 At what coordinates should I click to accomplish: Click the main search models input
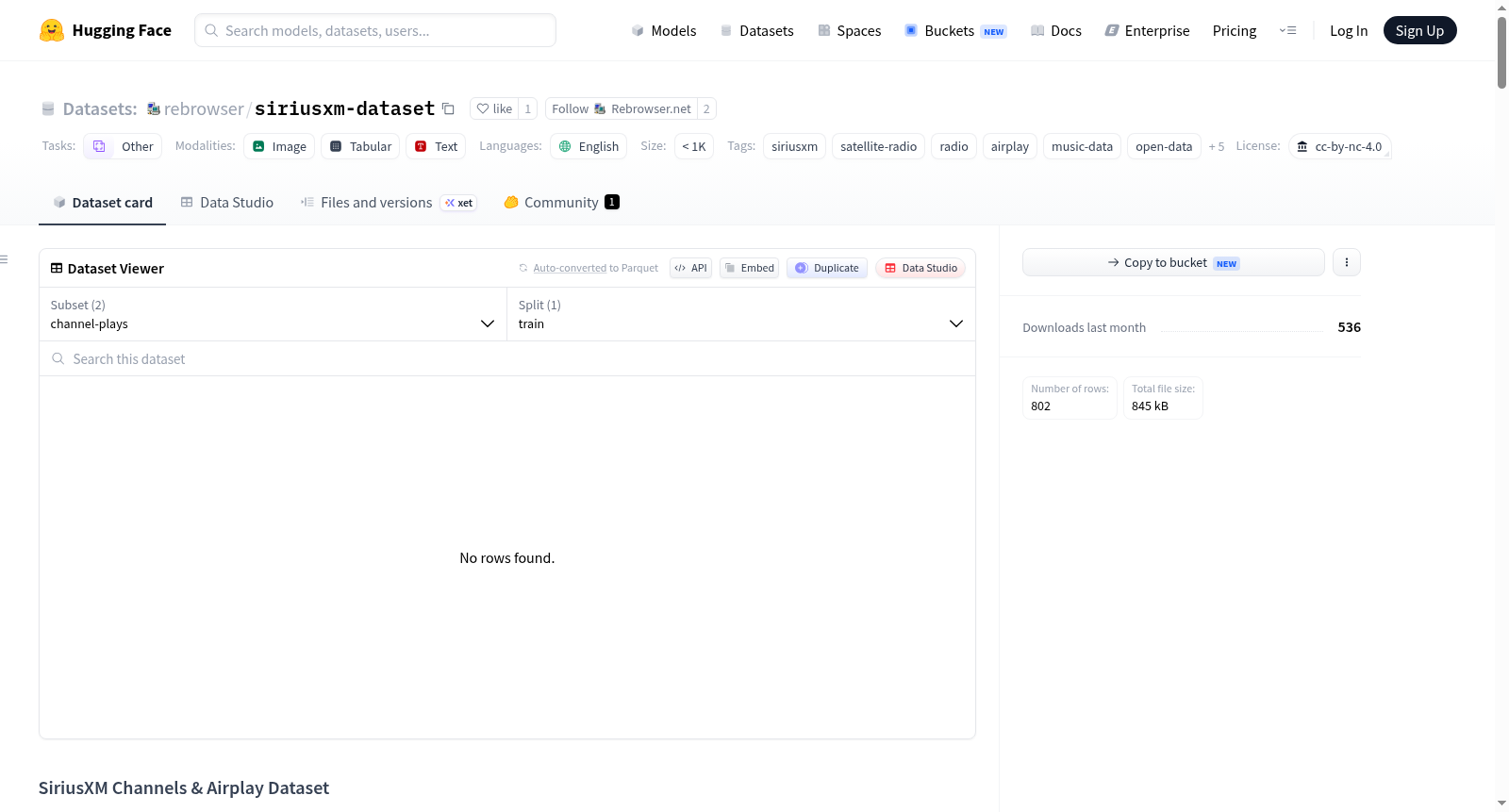[375, 30]
